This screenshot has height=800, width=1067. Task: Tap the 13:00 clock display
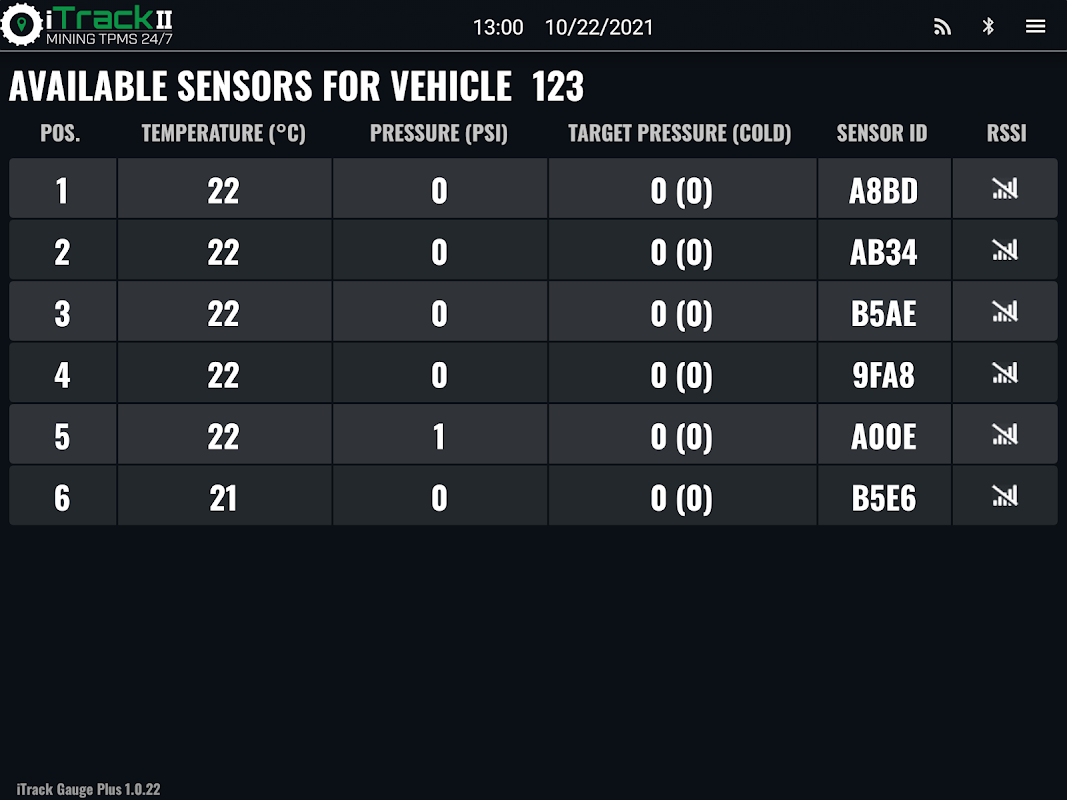(498, 27)
